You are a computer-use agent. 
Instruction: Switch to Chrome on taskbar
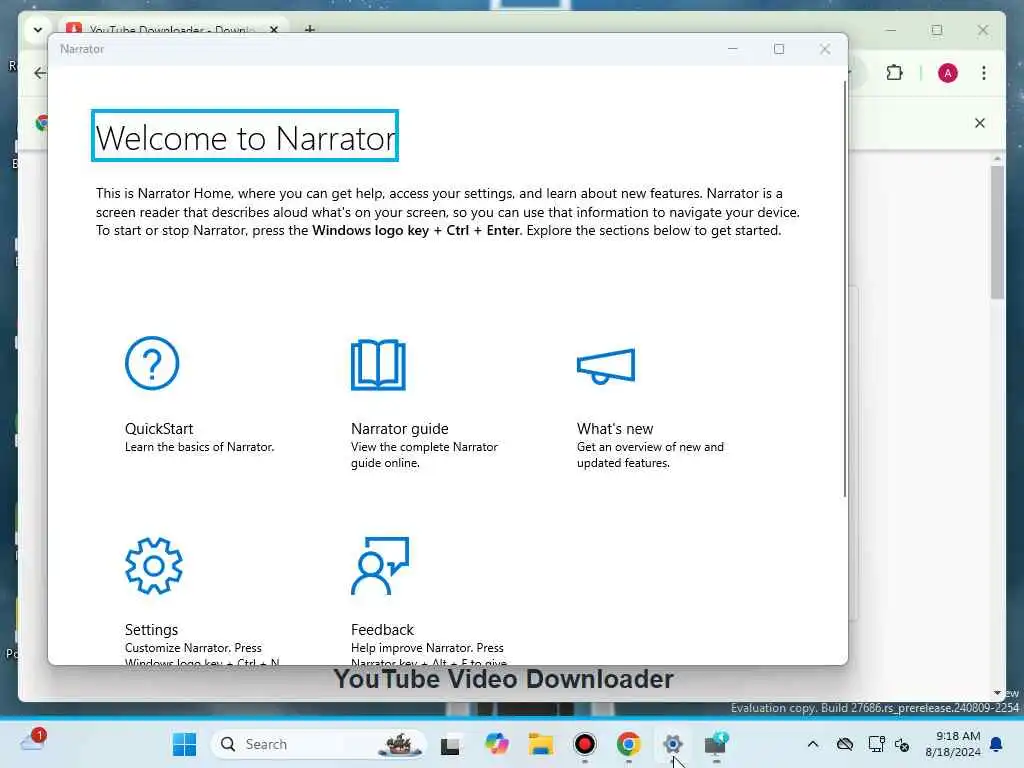pyautogui.click(x=628, y=744)
